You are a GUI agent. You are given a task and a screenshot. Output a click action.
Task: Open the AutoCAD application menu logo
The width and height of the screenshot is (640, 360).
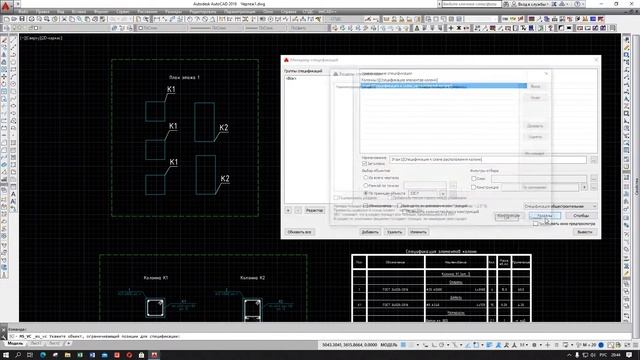(5, 6)
